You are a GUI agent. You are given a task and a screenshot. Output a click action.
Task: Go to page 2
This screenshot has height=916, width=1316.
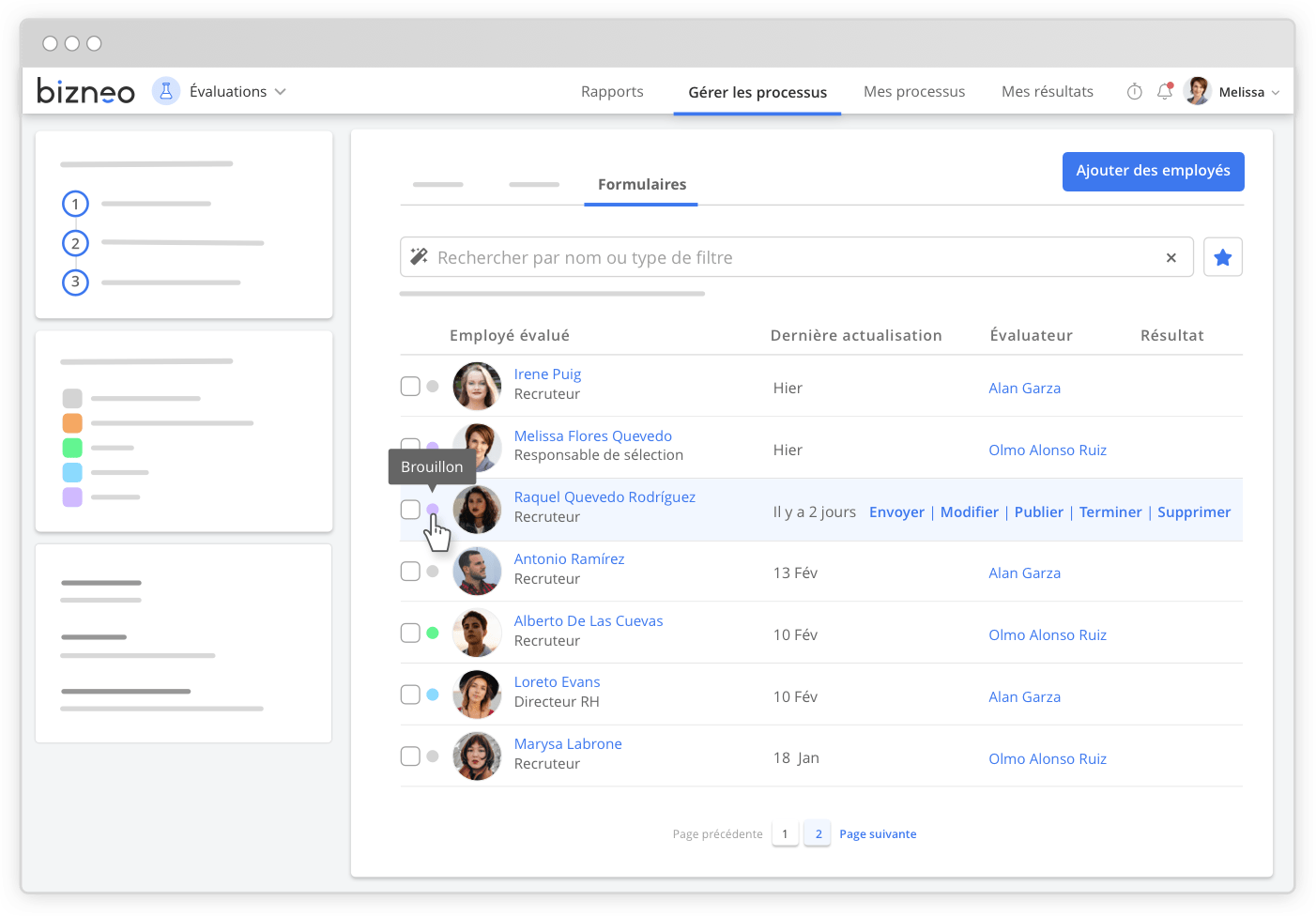[x=818, y=833]
